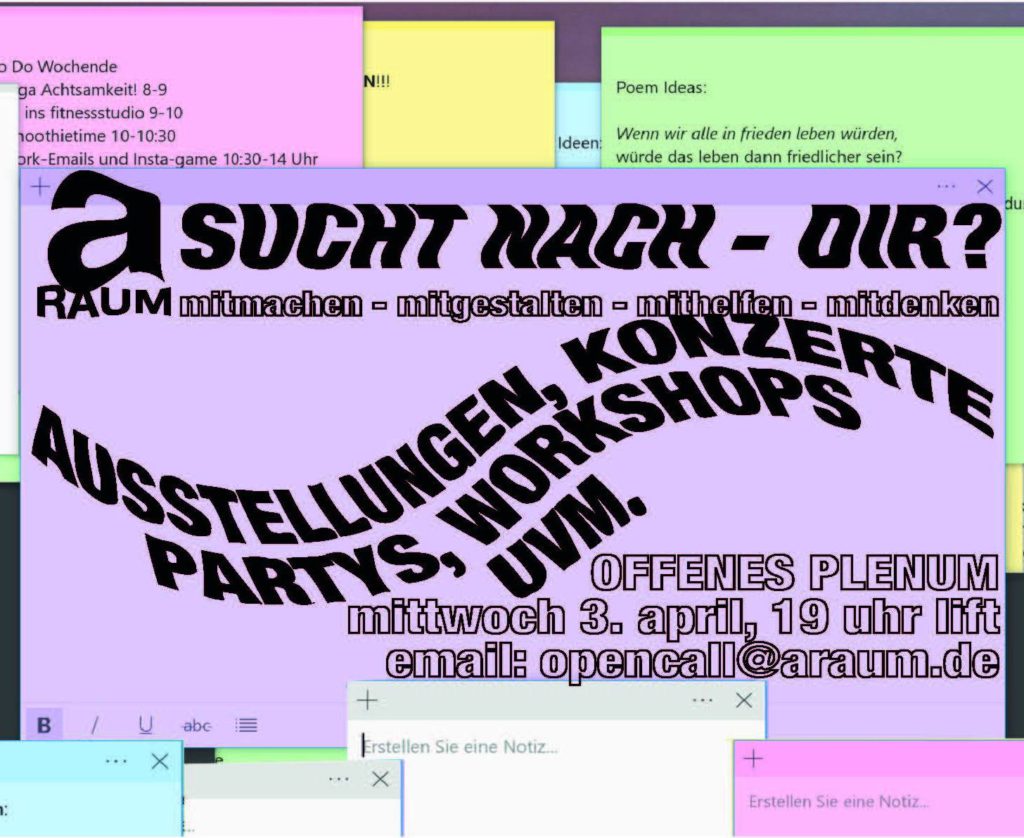
Task: Click plus icon on bottom-right pink note
Action: click(754, 759)
